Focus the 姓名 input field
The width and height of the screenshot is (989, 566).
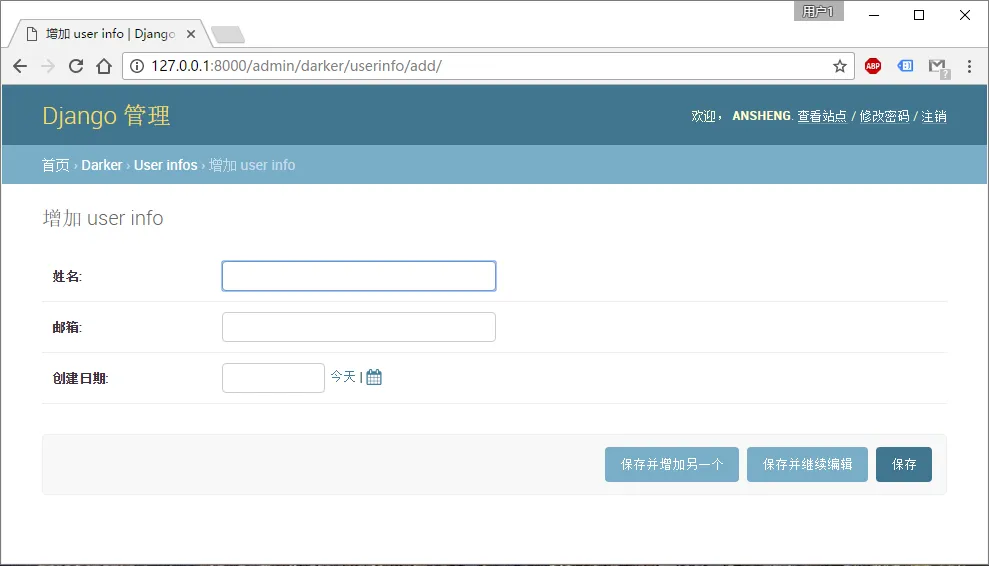coord(359,276)
